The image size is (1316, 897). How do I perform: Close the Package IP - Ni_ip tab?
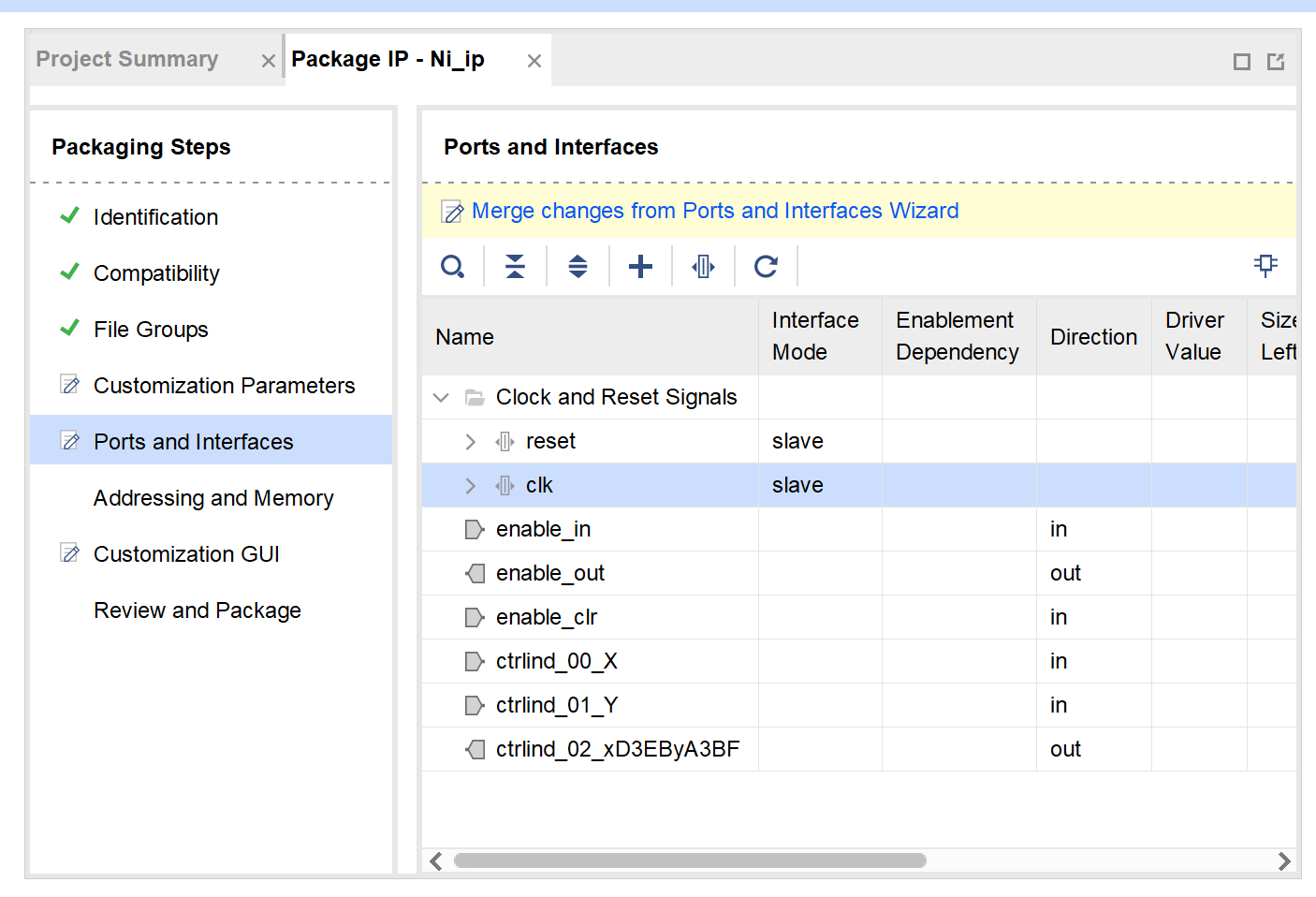point(534,62)
